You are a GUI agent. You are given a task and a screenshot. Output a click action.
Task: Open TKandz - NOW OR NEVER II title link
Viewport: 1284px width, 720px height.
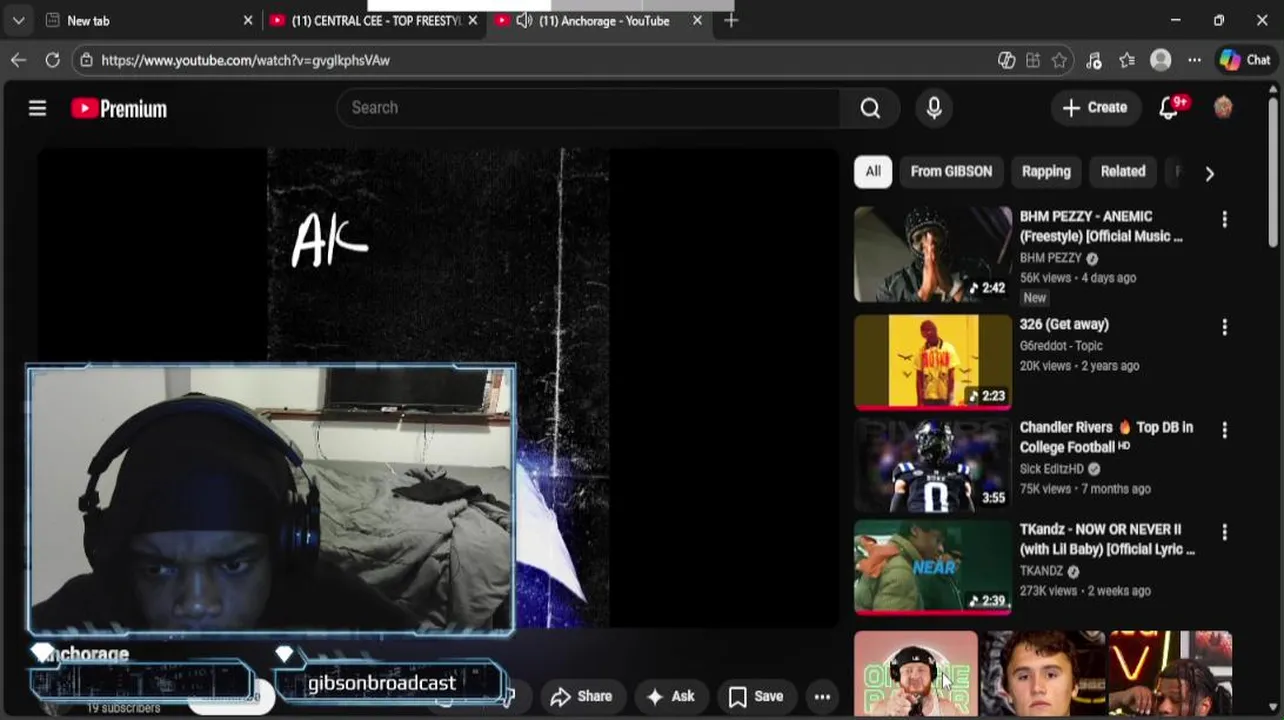tap(1107, 539)
